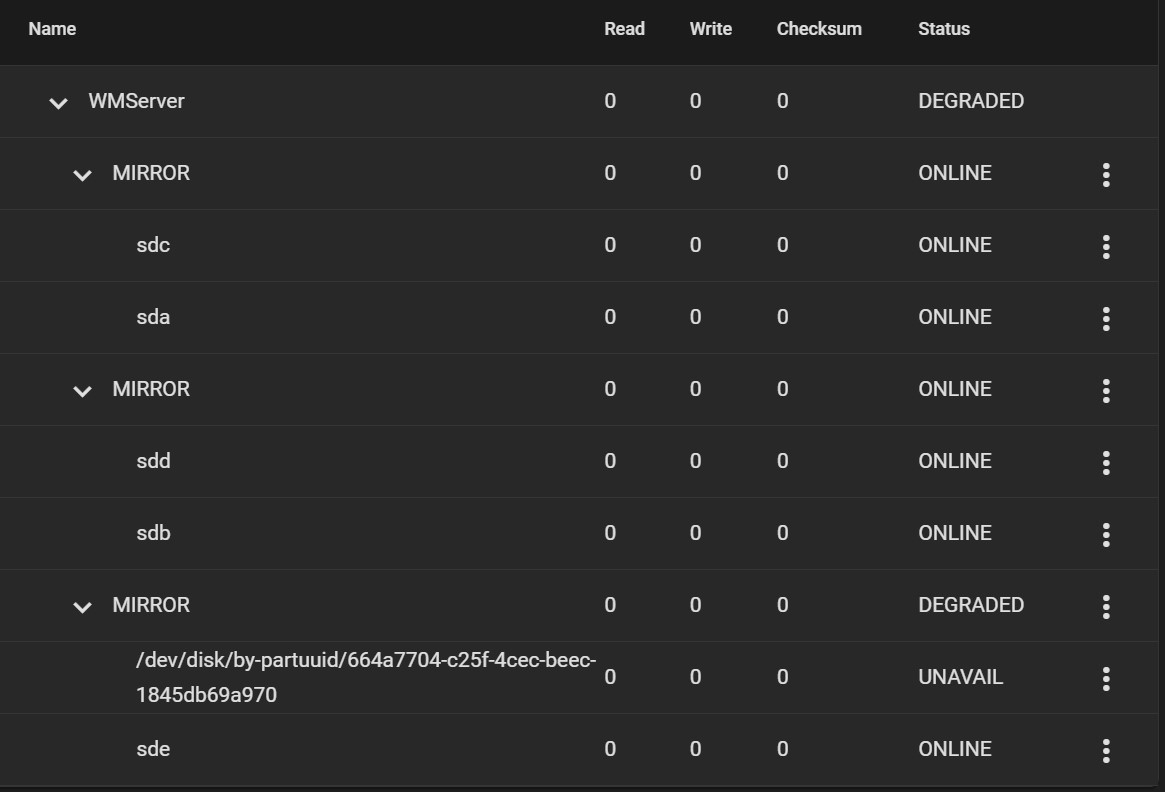This screenshot has width=1165, height=792.
Task: Select the Write column header
Action: tap(710, 29)
